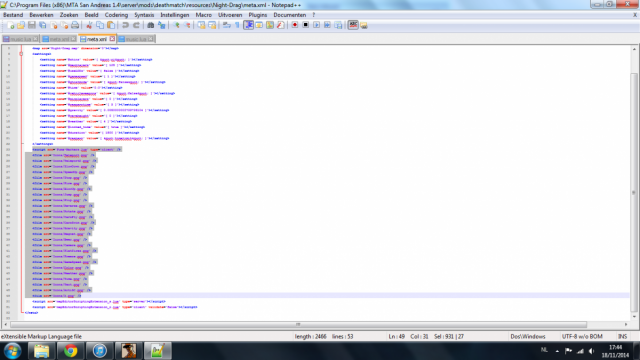Open the Documenten menu
Image resolution: width=640 pixels, height=360 pixels.
[x=289, y=15]
